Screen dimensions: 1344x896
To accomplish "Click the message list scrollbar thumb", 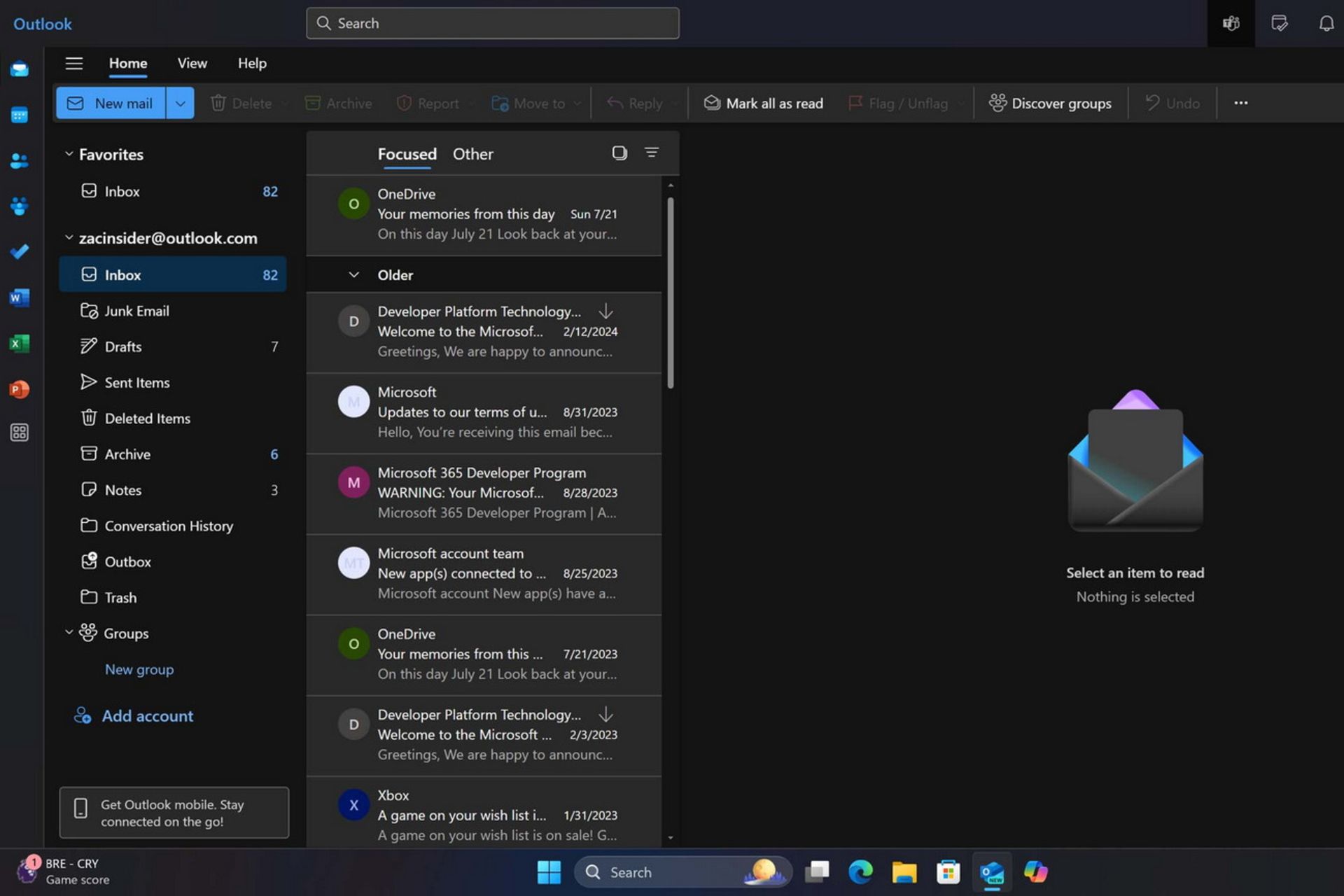I will pos(670,293).
